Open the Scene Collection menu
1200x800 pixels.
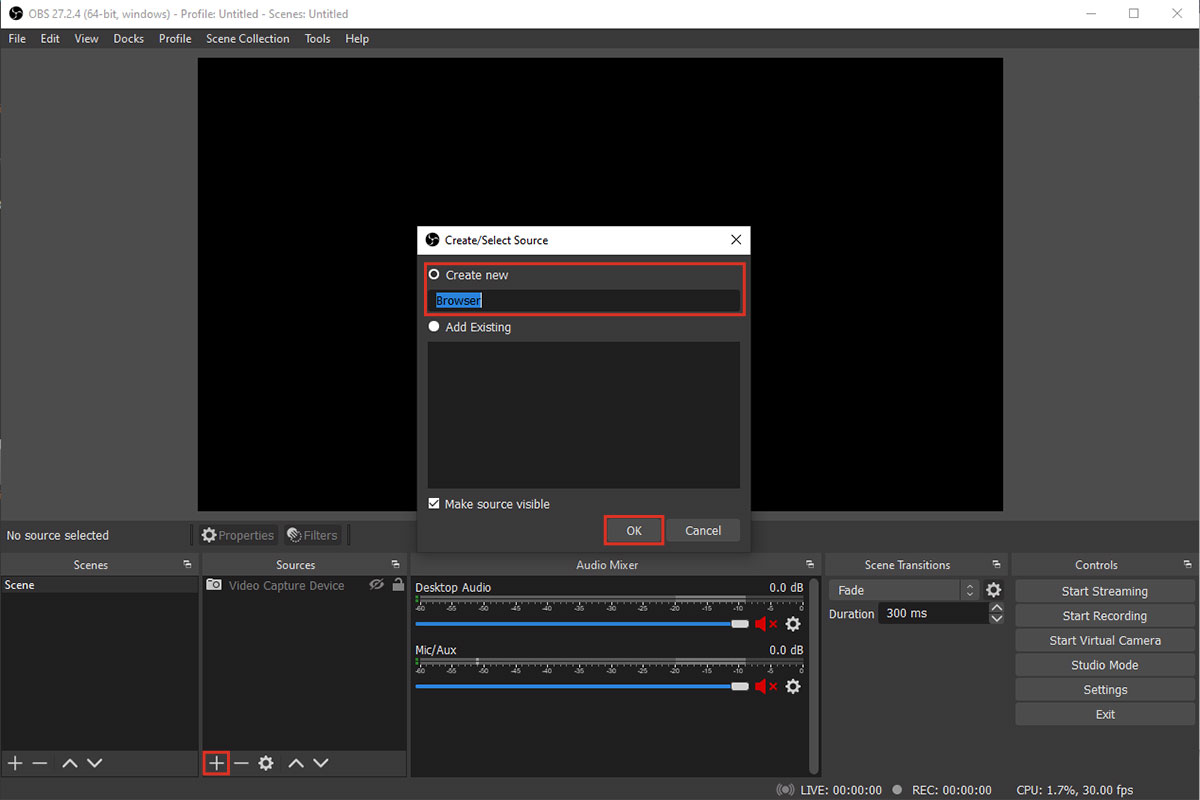248,39
